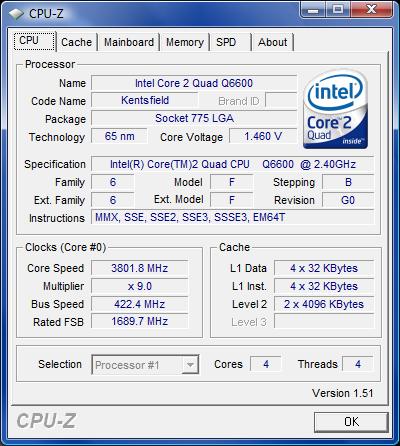This screenshot has height=446, width=400.
Task: Open the Mainboard tab
Action: click(129, 42)
